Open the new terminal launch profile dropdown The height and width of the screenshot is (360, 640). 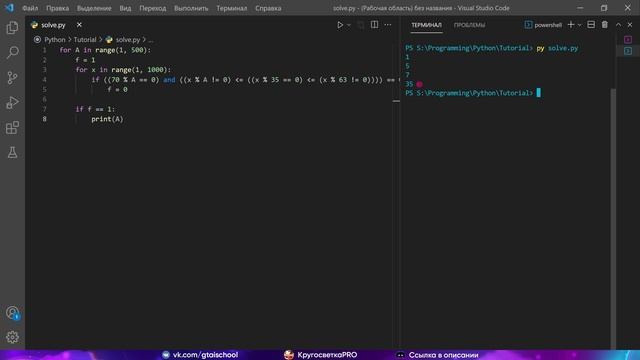point(580,25)
